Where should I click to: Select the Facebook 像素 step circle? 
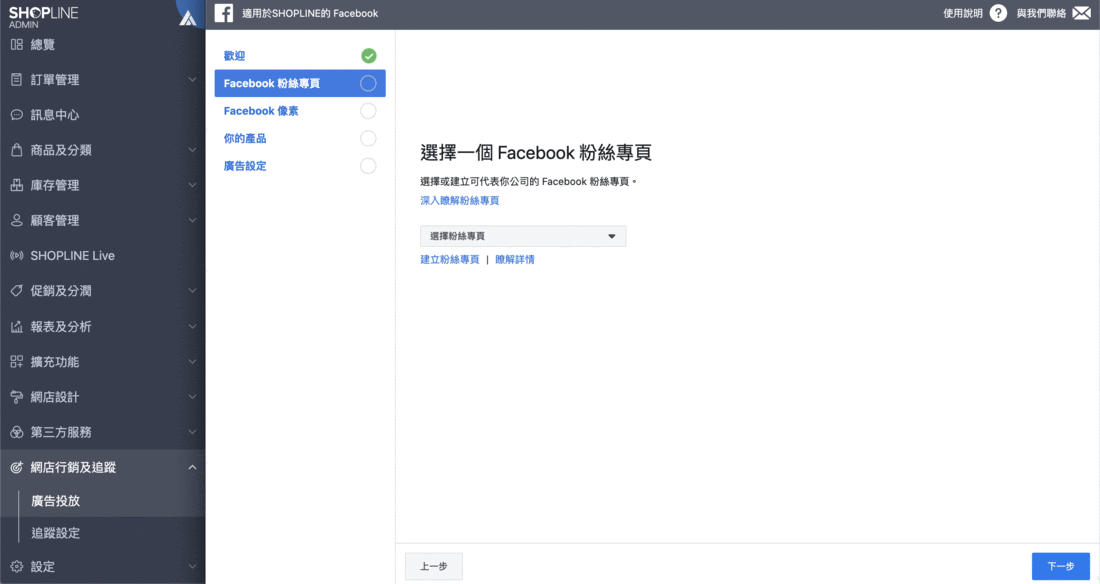[368, 111]
